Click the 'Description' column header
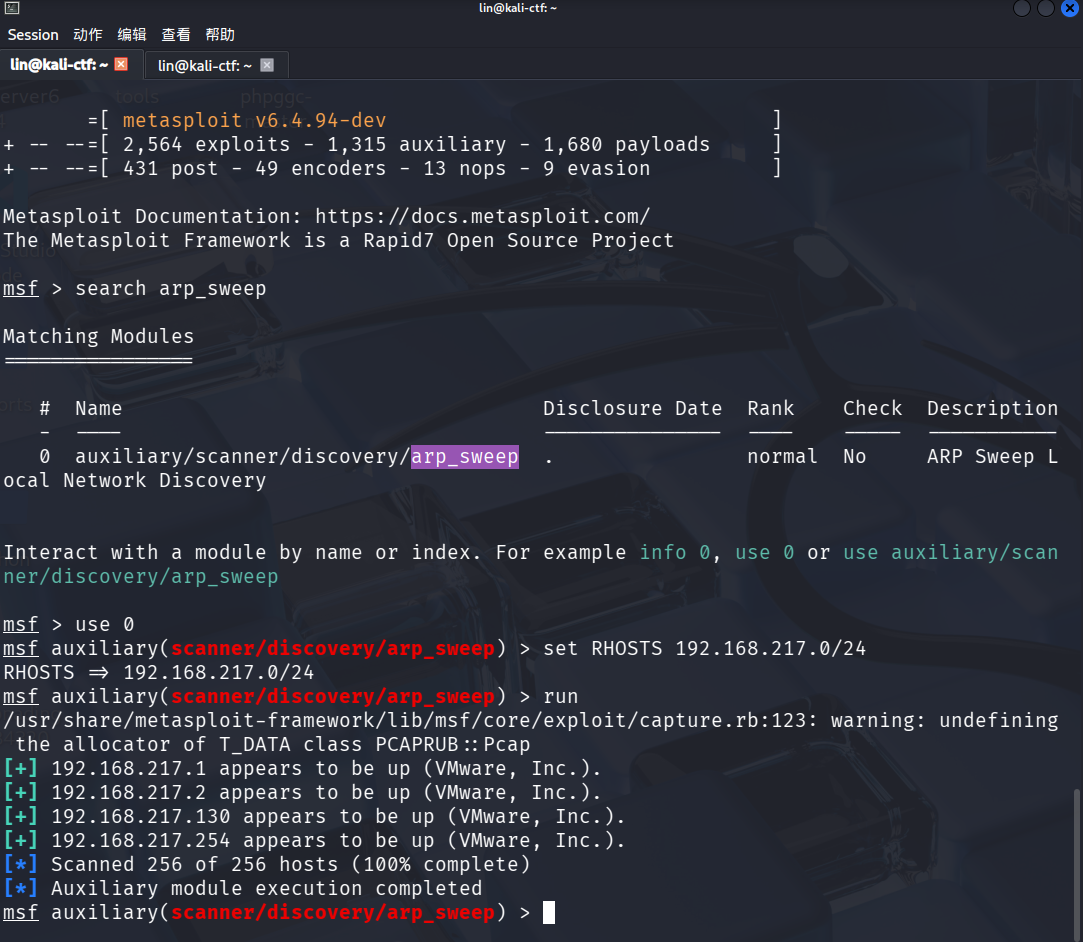This screenshot has height=942, width=1083. point(992,408)
